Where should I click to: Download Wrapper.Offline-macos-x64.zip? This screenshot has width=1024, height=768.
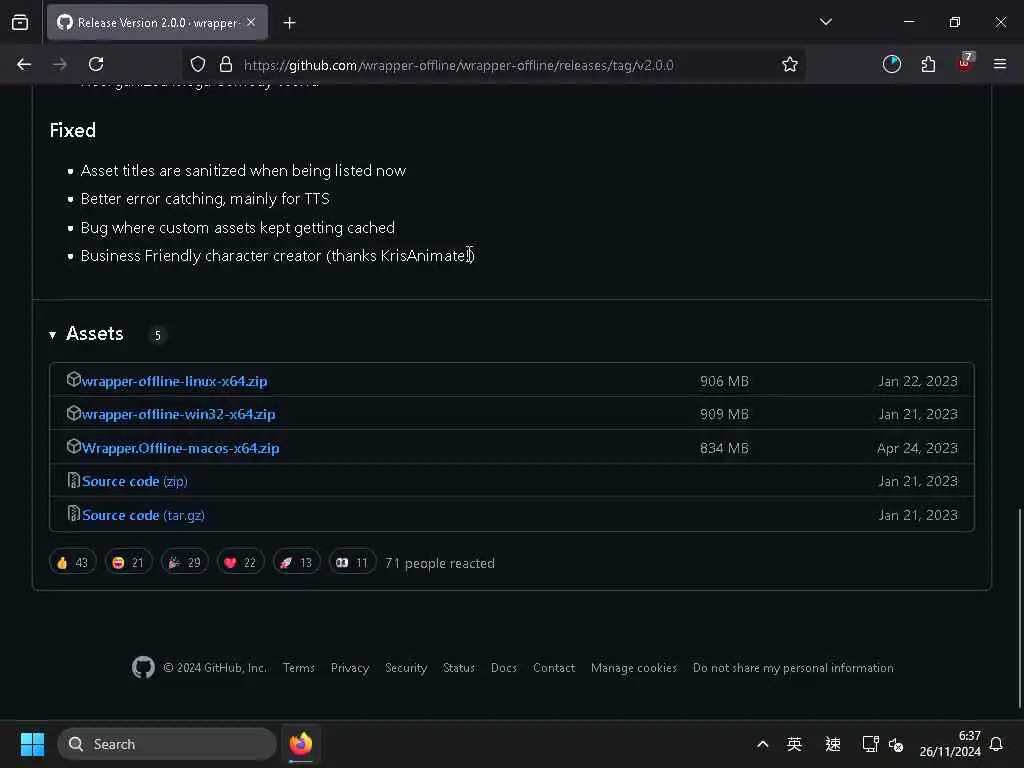tap(180, 448)
